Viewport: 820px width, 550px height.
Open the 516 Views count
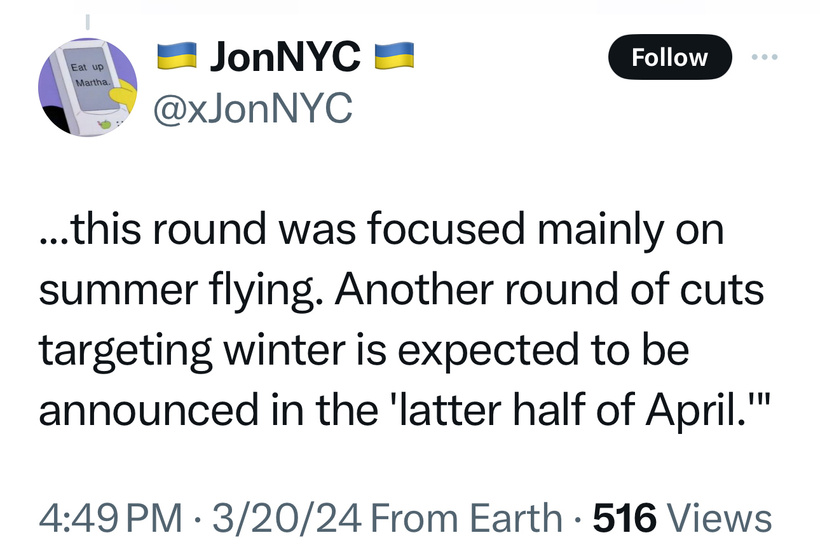tap(682, 518)
